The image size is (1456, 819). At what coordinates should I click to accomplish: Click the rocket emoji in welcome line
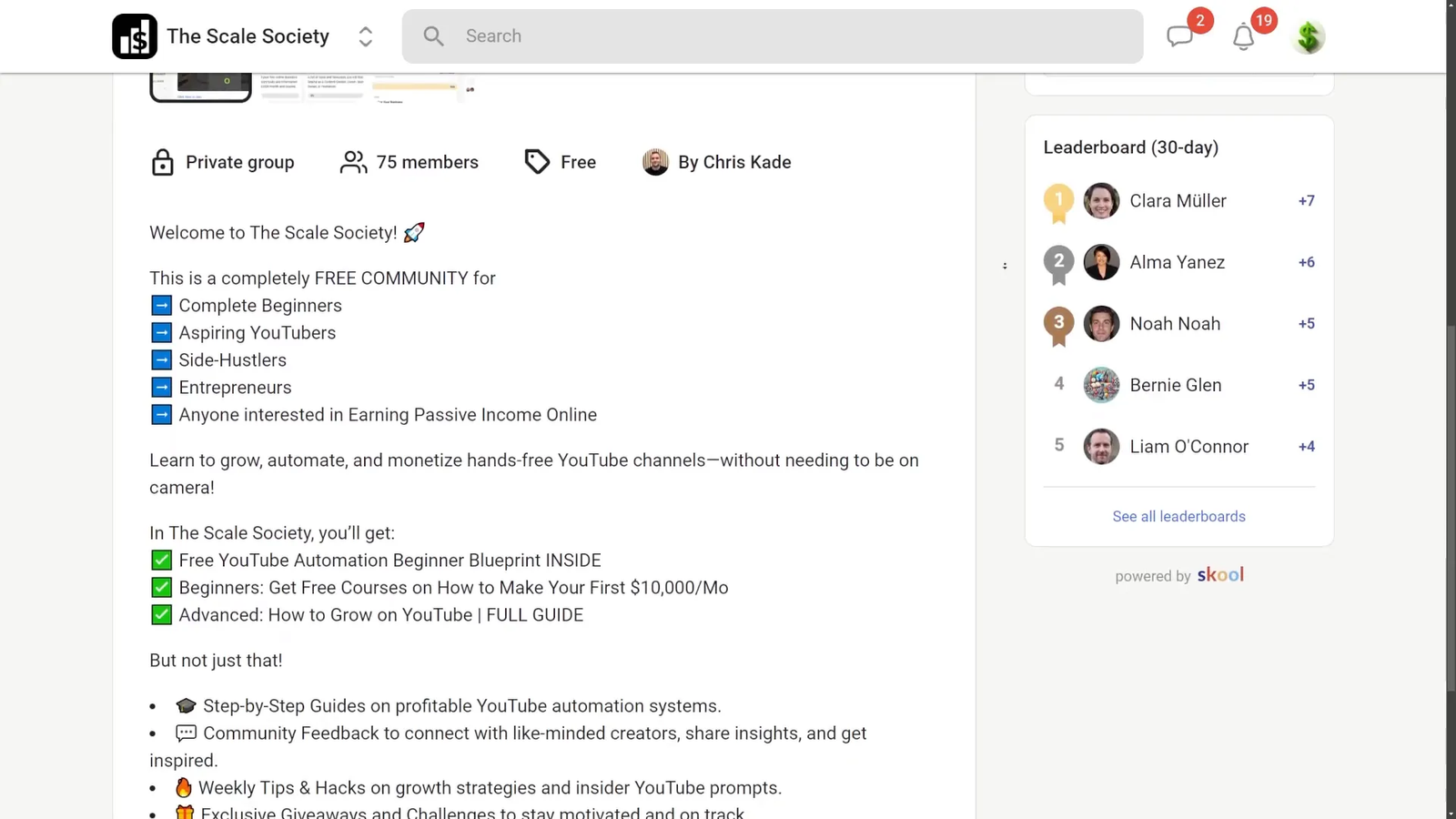(414, 232)
